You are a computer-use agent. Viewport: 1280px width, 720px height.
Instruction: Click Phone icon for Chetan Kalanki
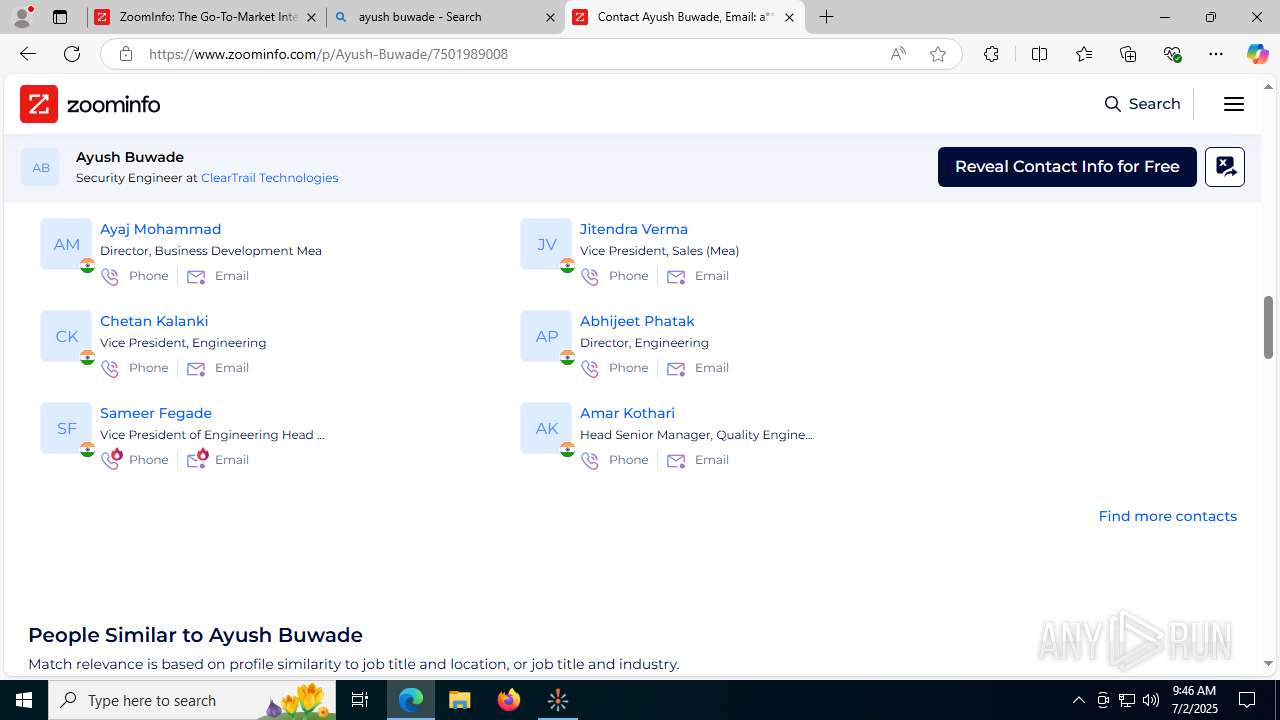110,368
